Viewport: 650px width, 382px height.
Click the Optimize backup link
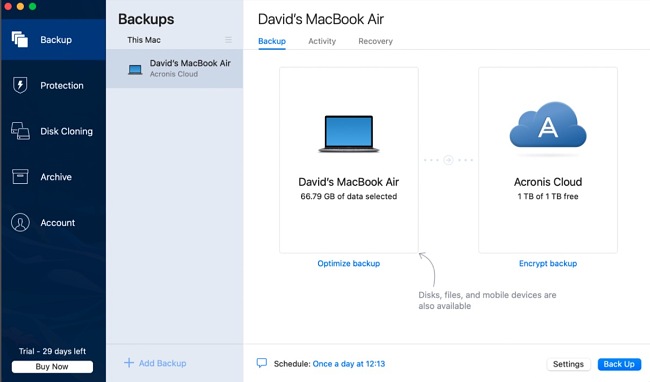coord(349,264)
